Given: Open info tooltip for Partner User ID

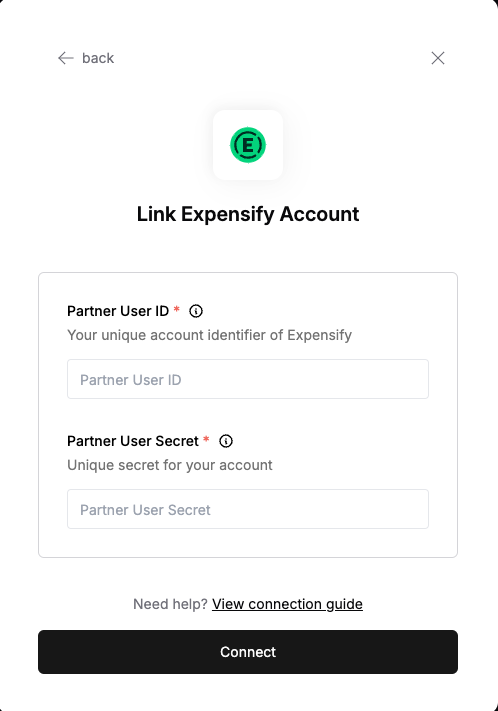Looking at the screenshot, I should (x=196, y=311).
